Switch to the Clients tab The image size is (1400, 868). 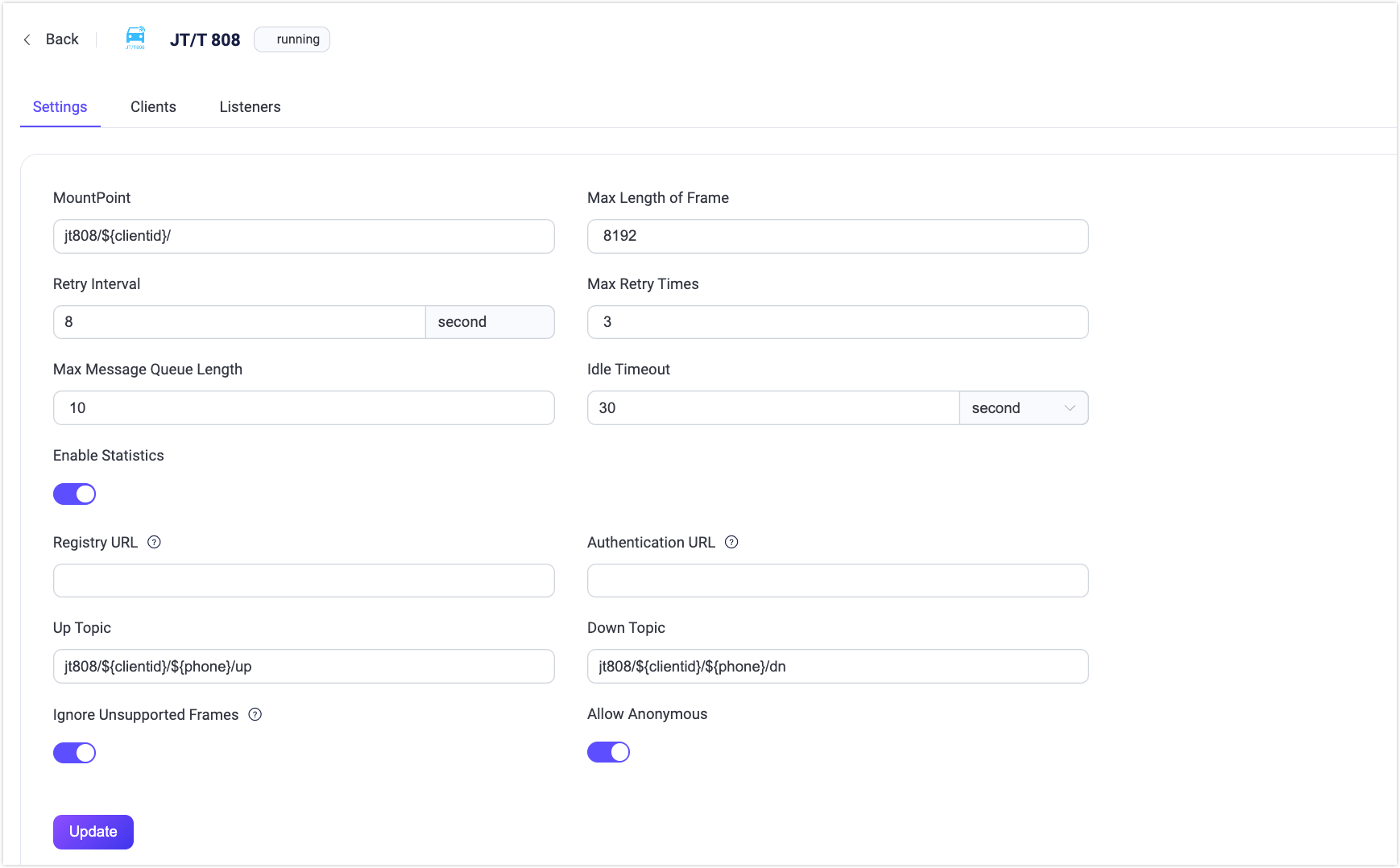pos(153,107)
